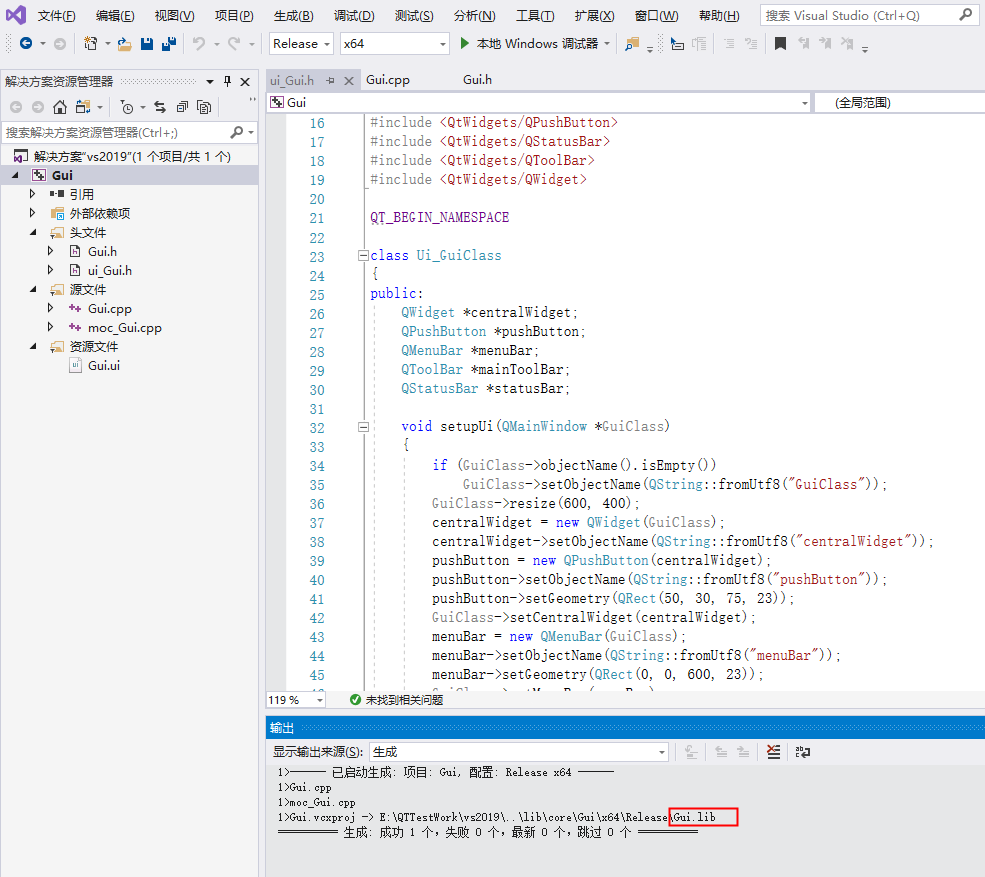Open the (全局范围) scope dropdown
985x877 pixels.
[x=900, y=102]
